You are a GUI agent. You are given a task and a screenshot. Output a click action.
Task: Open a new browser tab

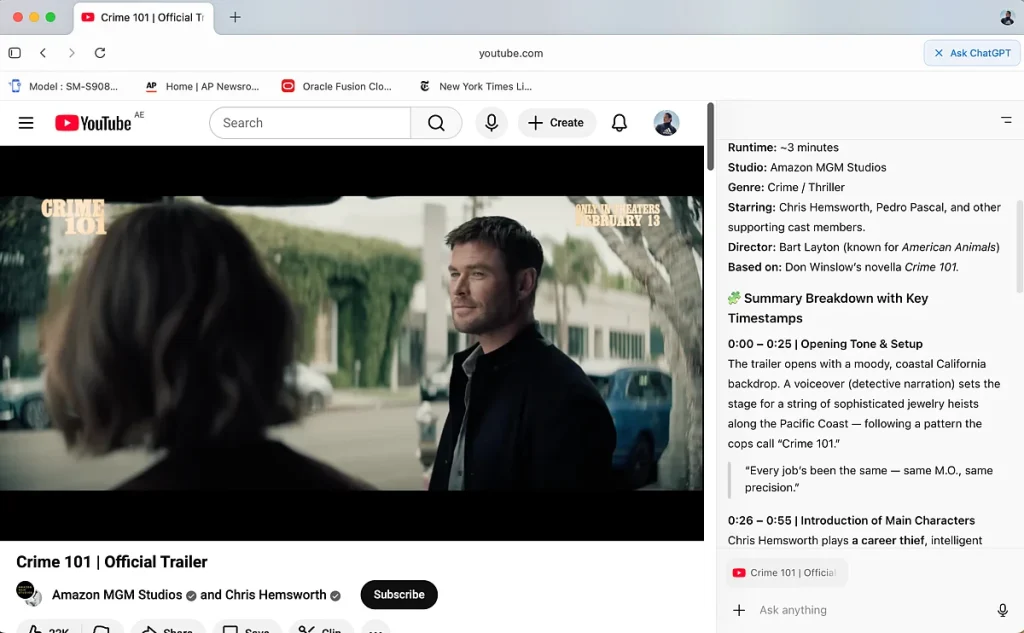pos(235,17)
